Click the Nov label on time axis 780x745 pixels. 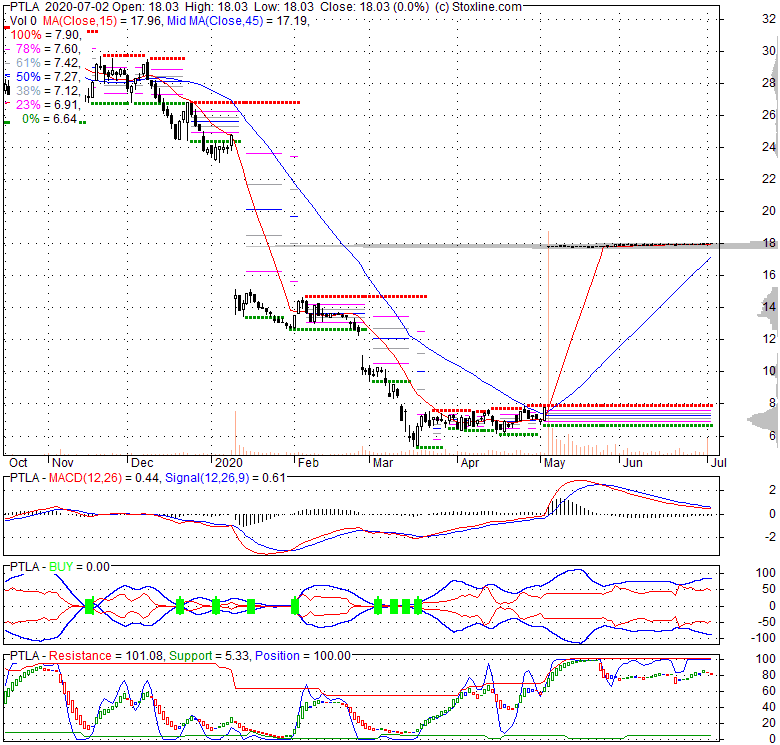coord(63,463)
